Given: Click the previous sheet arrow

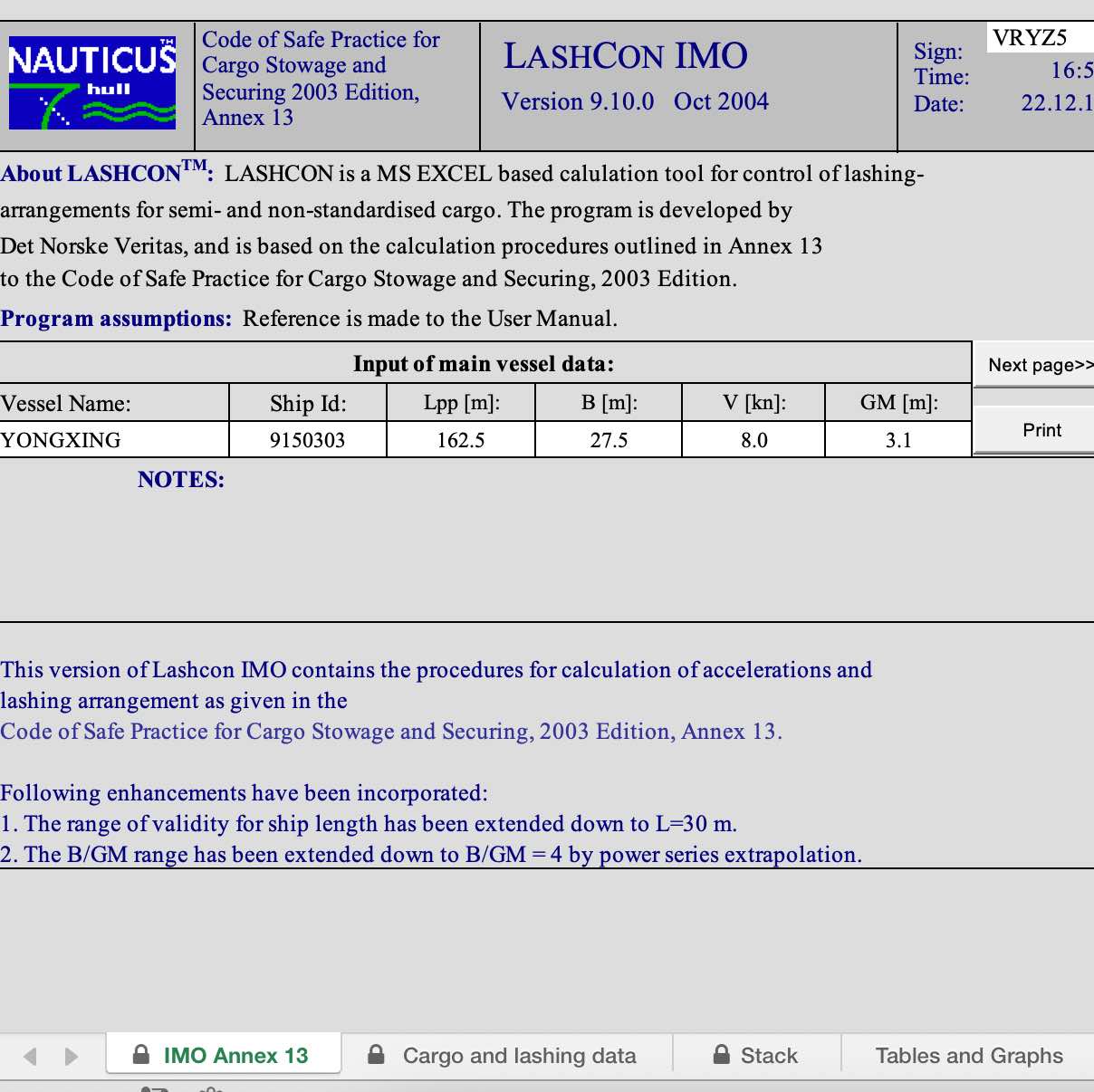Looking at the screenshot, I should pyautogui.click(x=30, y=1056).
